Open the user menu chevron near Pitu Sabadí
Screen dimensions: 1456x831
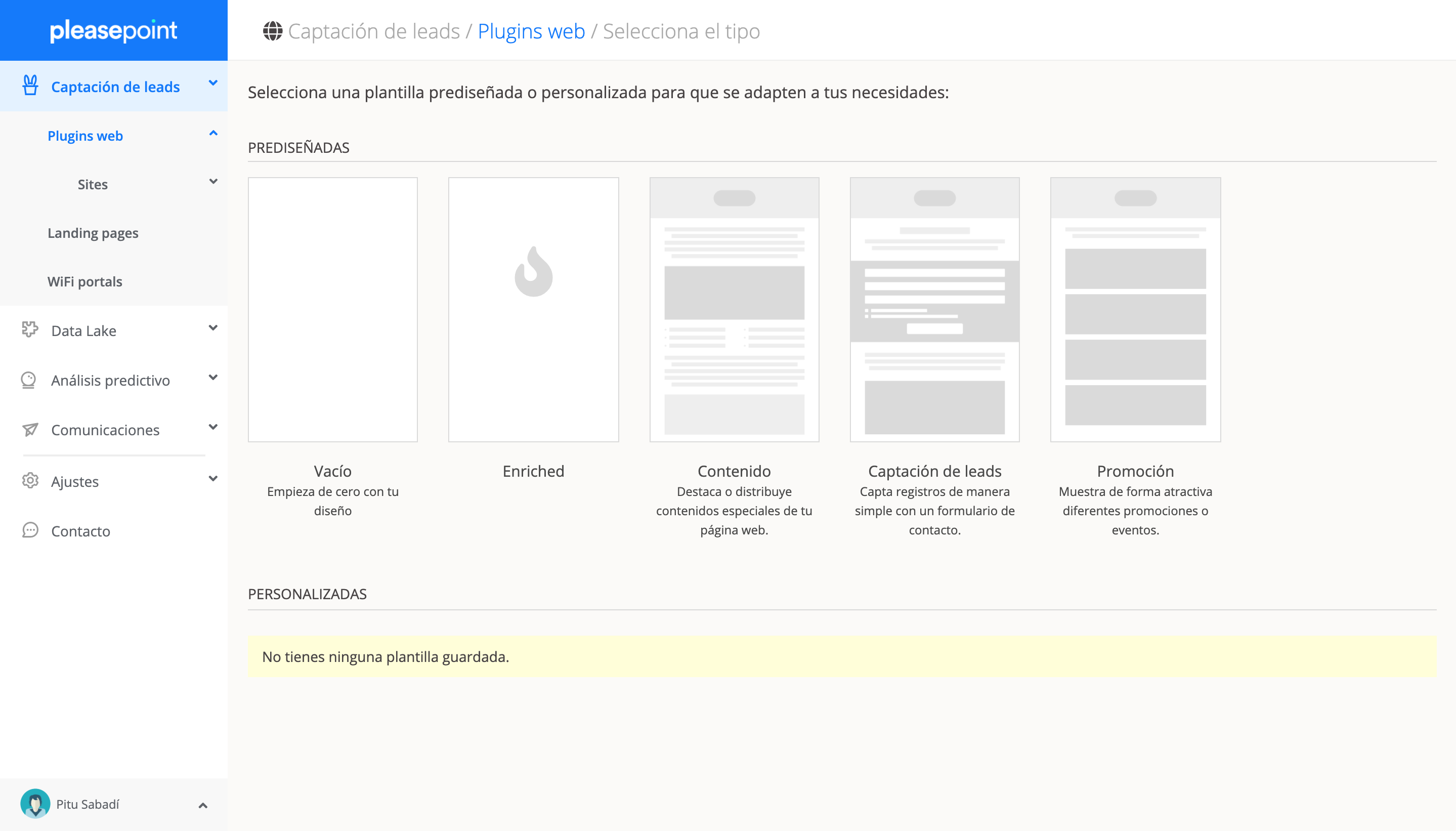pos(202,805)
